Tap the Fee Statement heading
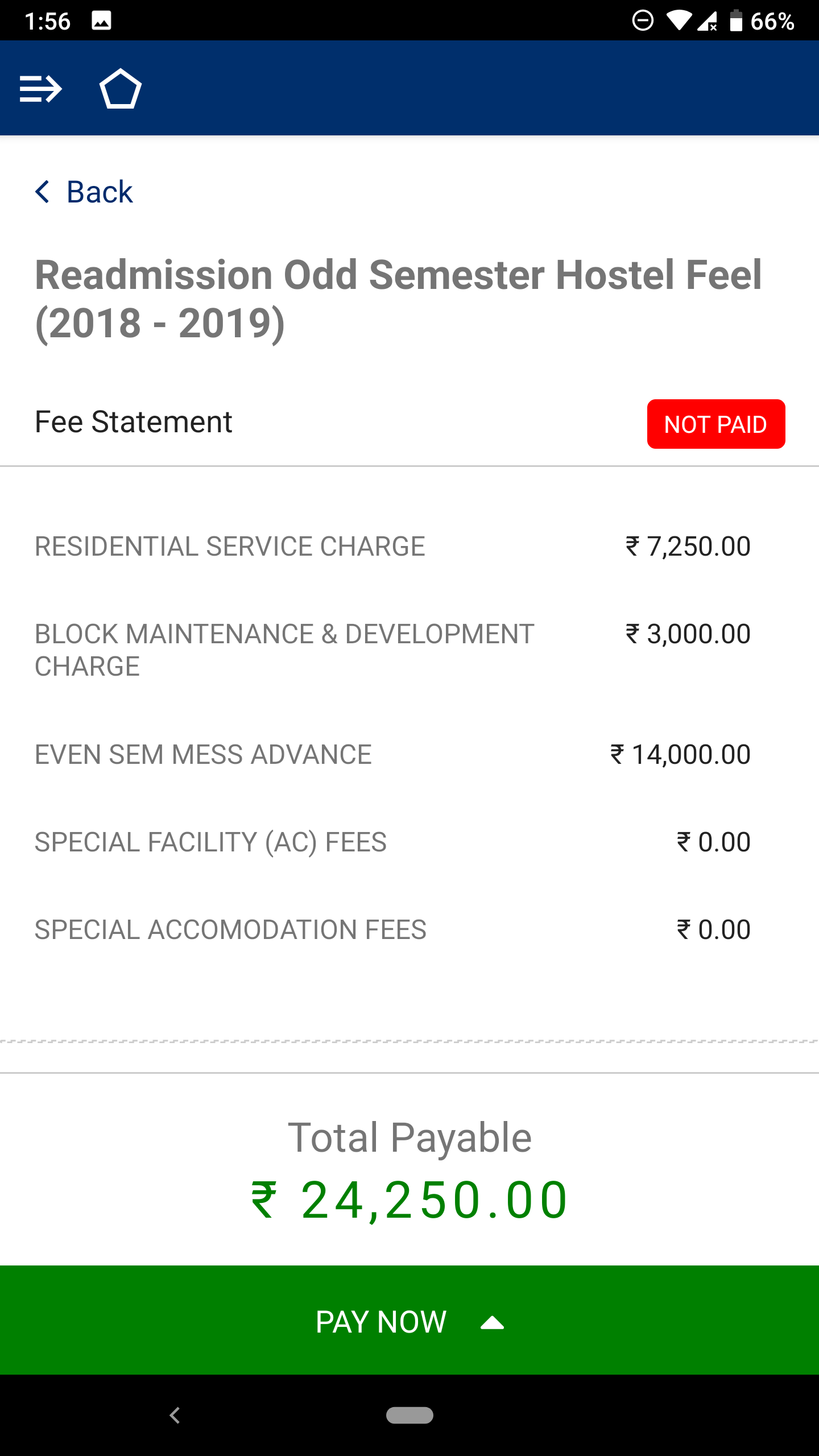 pyautogui.click(x=134, y=422)
